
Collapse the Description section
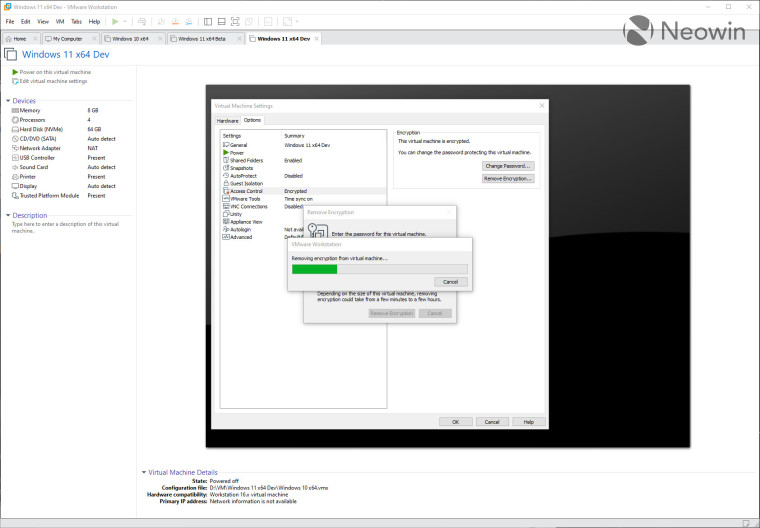8,215
